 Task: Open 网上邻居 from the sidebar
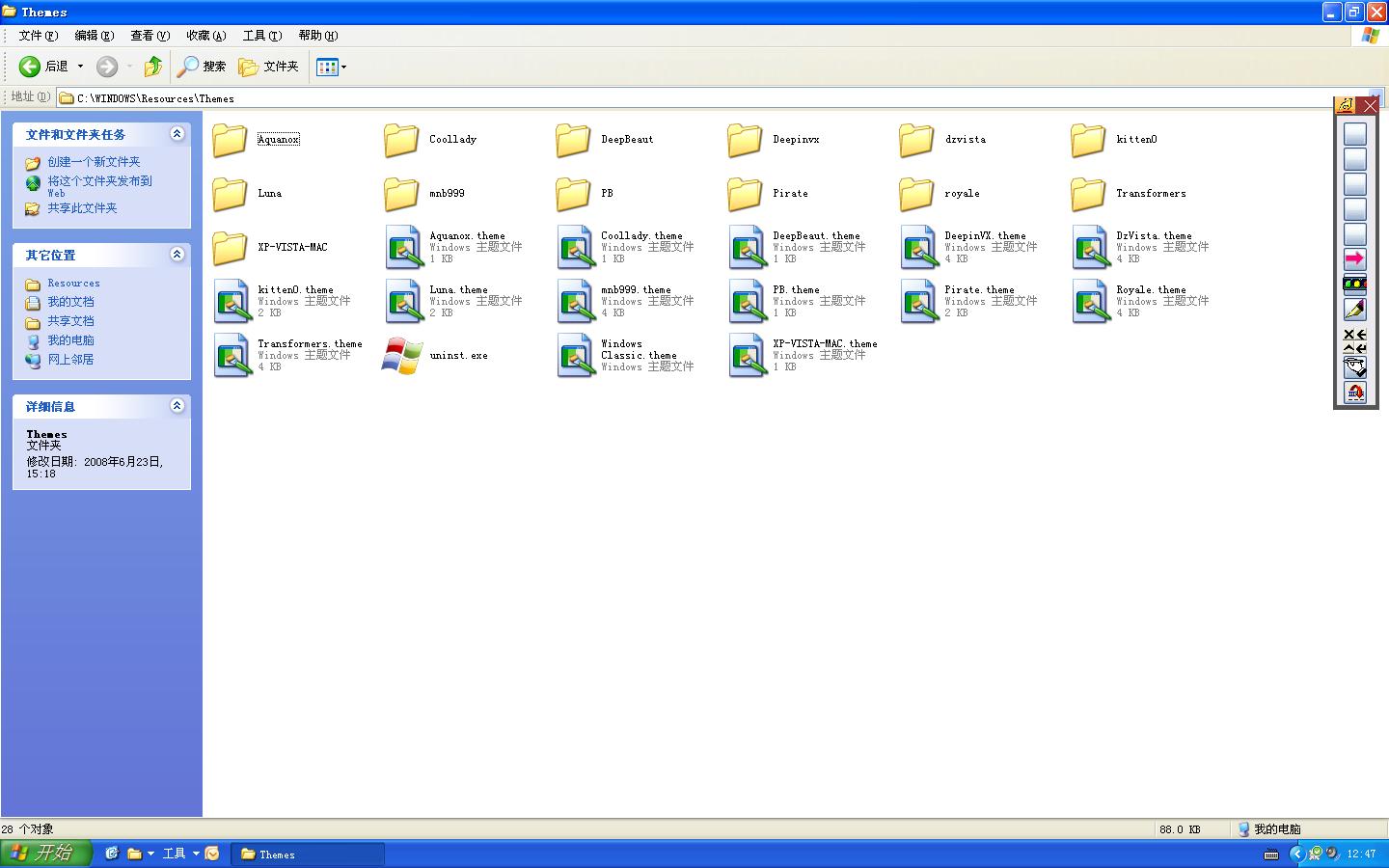pyautogui.click(x=70, y=360)
